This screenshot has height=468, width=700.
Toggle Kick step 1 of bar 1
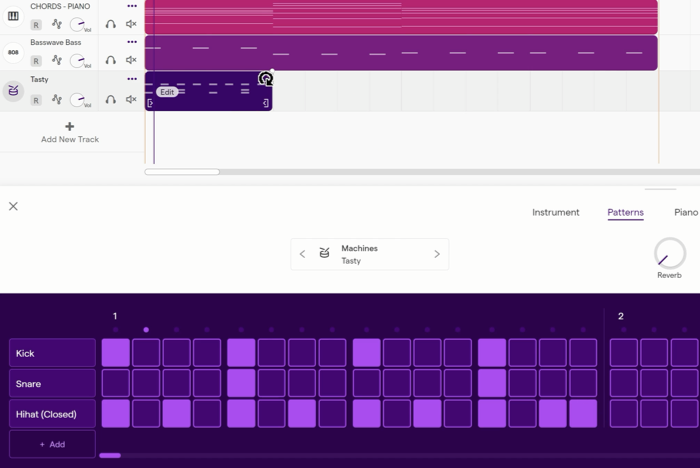point(116,353)
